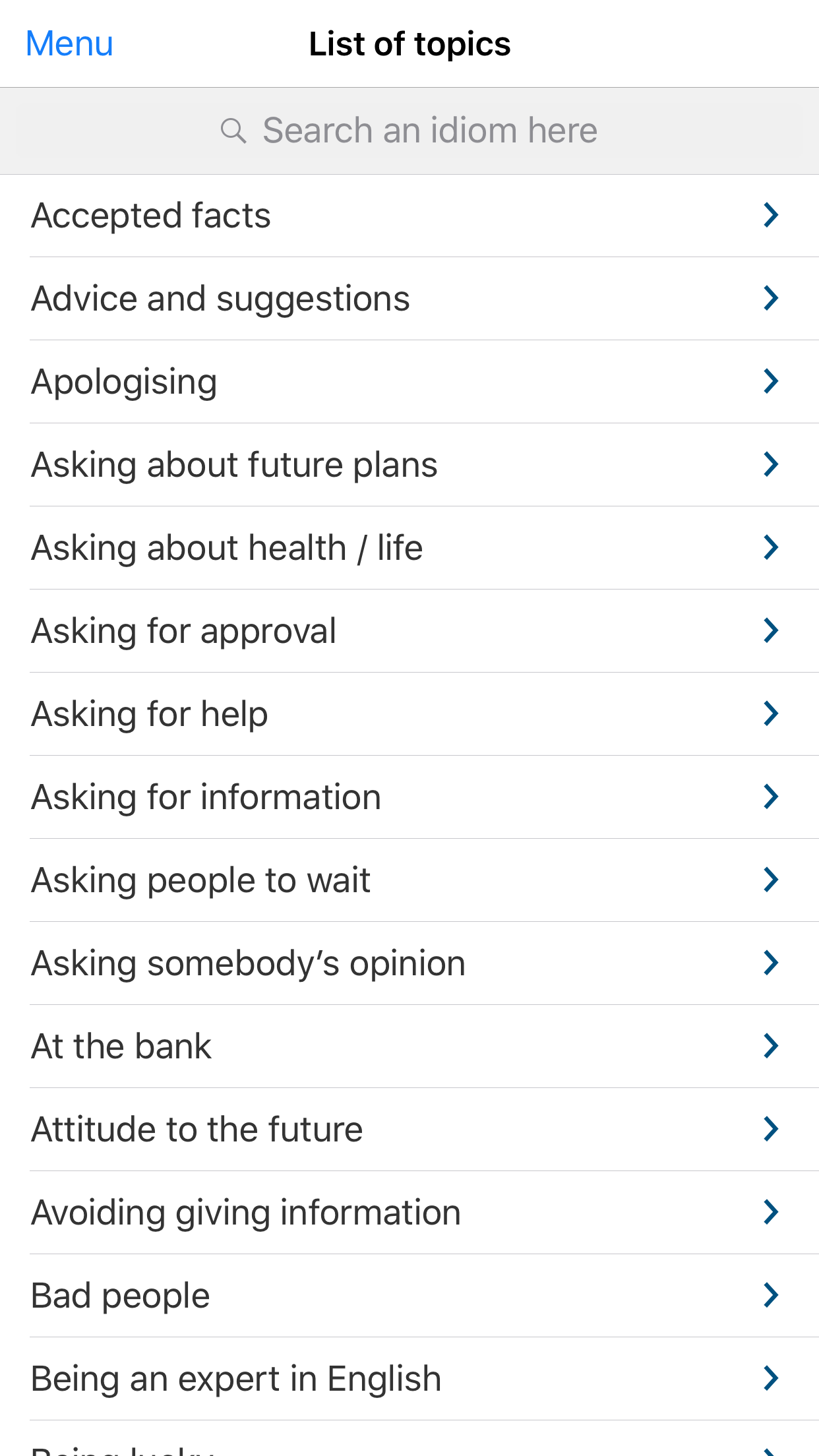The height and width of the screenshot is (1456, 819).
Task: Tap the Bad people row chevron
Action: [x=770, y=1295]
